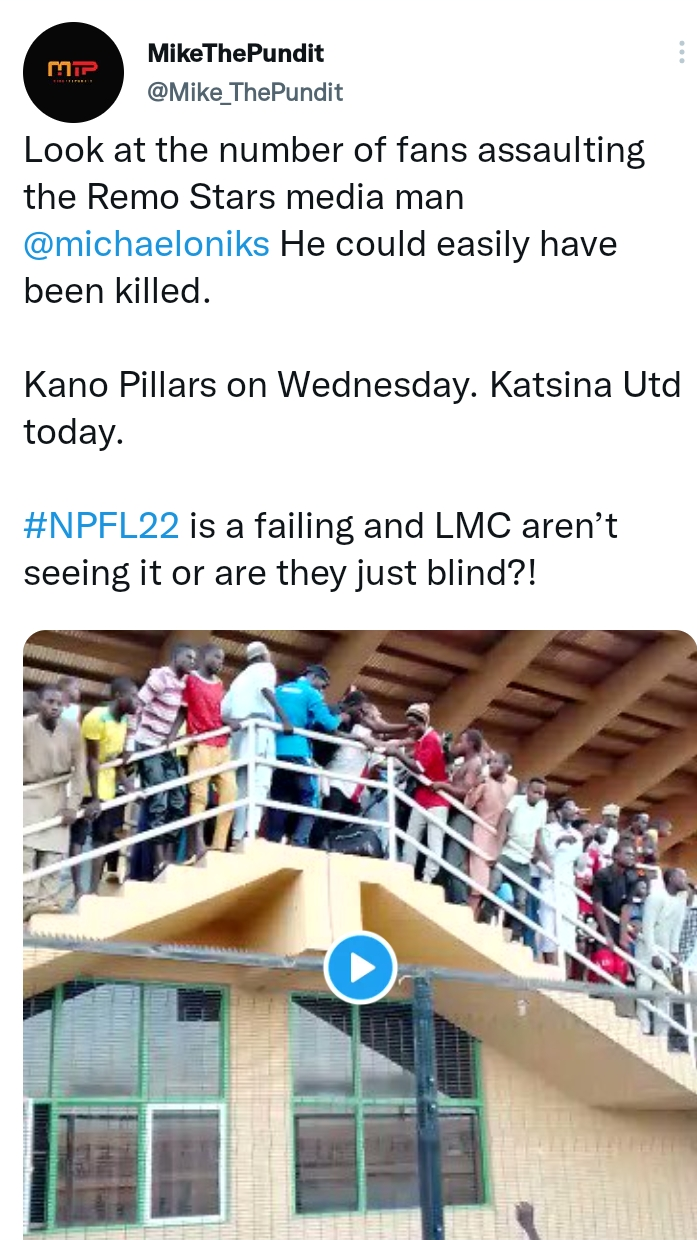697x1240 pixels.
Task: Play the video with the blue play button
Action: pyautogui.click(x=360, y=967)
